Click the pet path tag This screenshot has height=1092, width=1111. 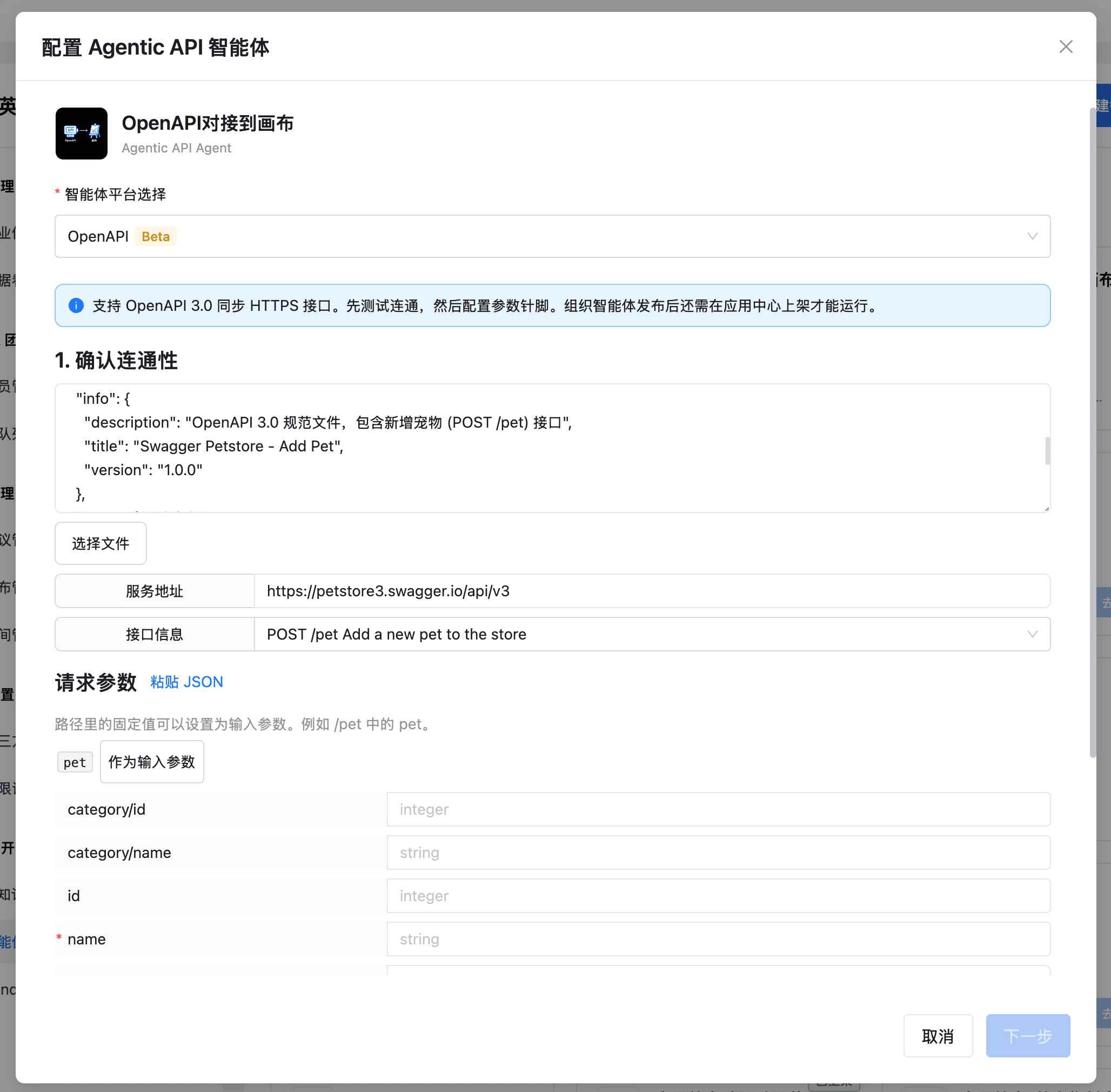click(x=75, y=762)
